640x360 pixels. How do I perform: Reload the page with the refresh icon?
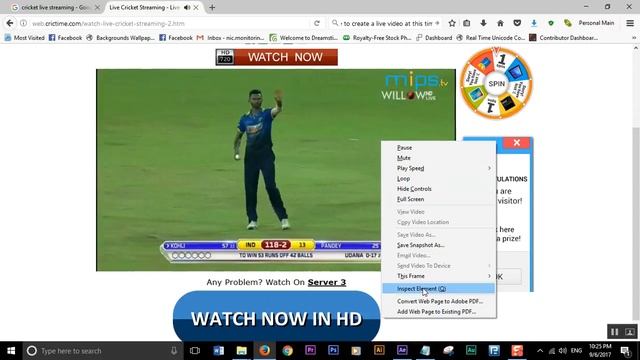(x=317, y=23)
